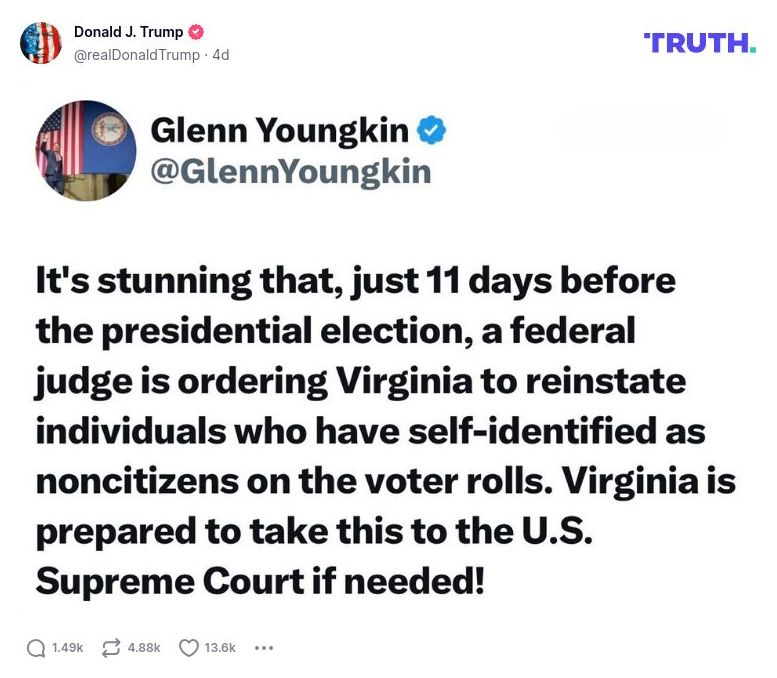Click the @realDonaldTrump handle
Viewport: 777px width, 678px height.
pyautogui.click(x=137, y=55)
